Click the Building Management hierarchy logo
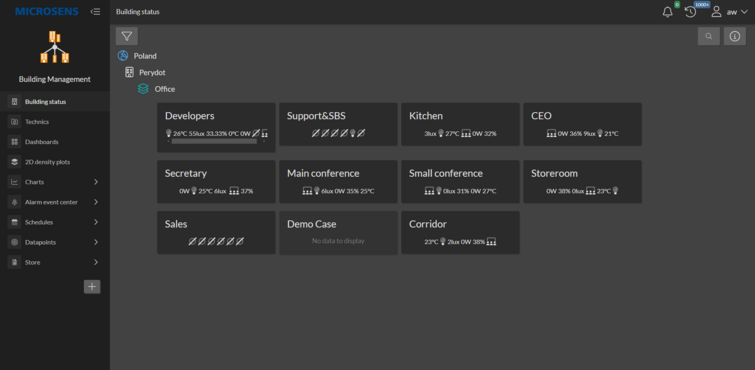 tap(54, 47)
